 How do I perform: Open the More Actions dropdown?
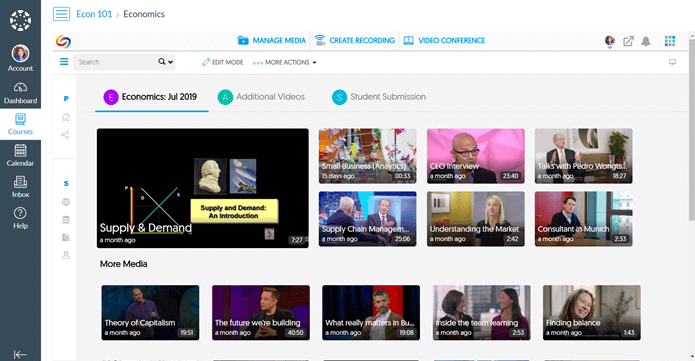point(285,63)
